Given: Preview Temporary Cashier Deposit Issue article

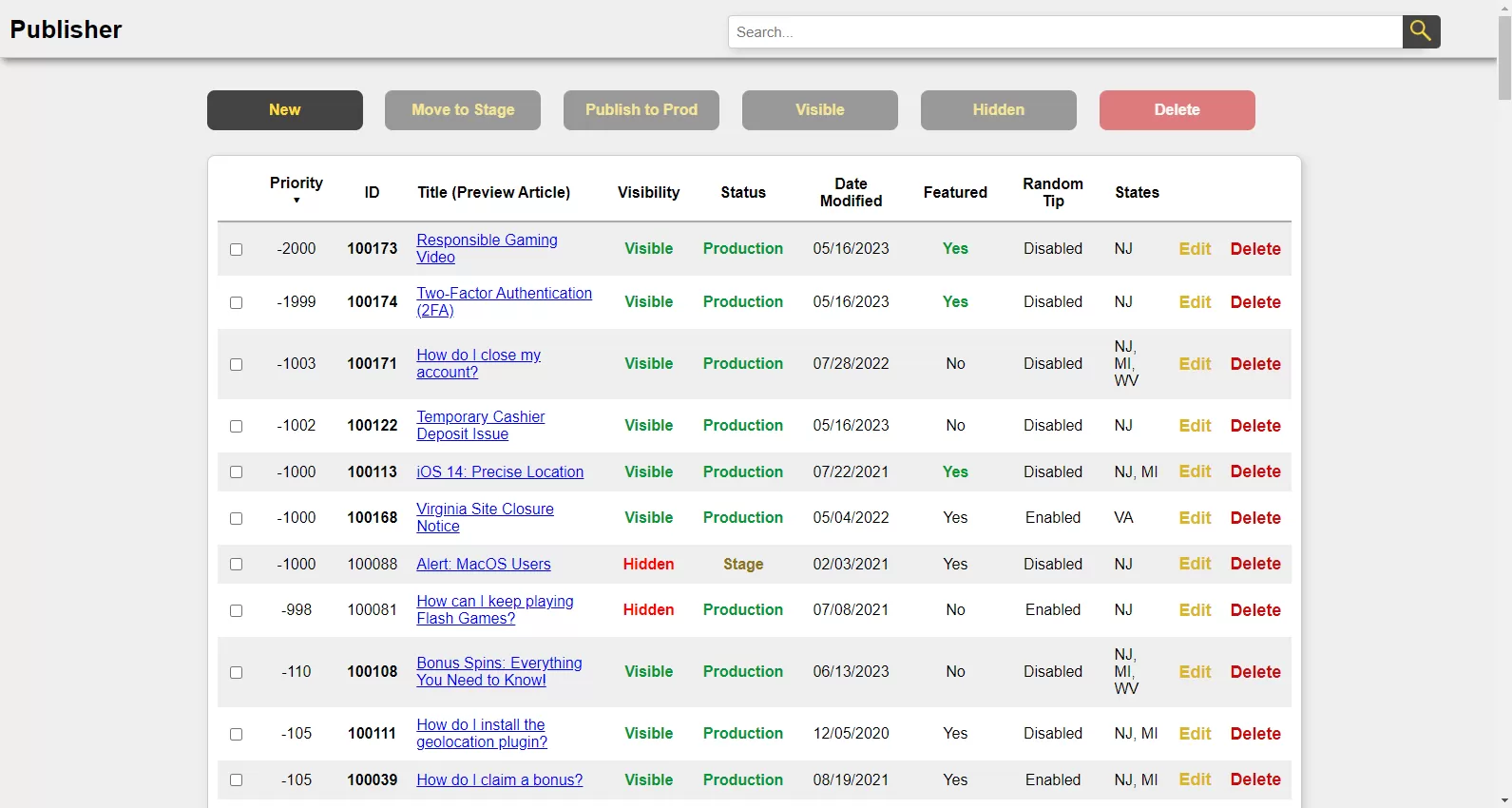Looking at the screenshot, I should coord(480,425).
